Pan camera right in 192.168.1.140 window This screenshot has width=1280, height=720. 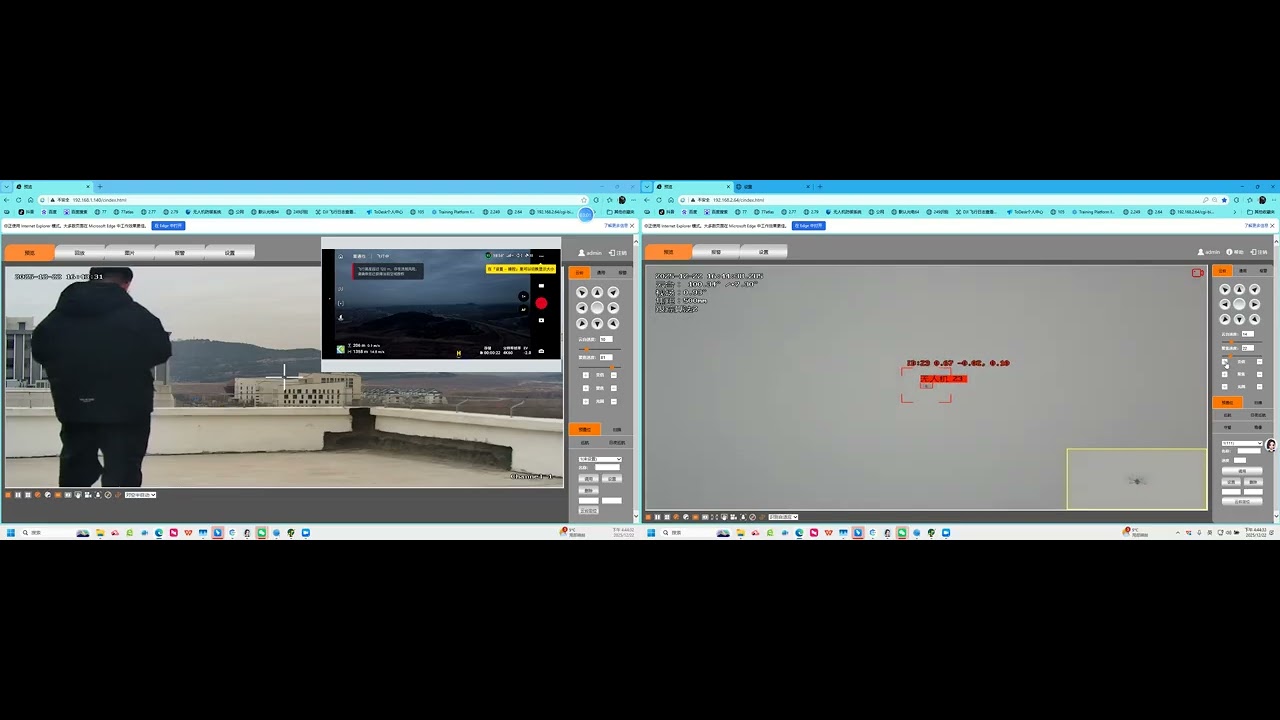tap(613, 307)
